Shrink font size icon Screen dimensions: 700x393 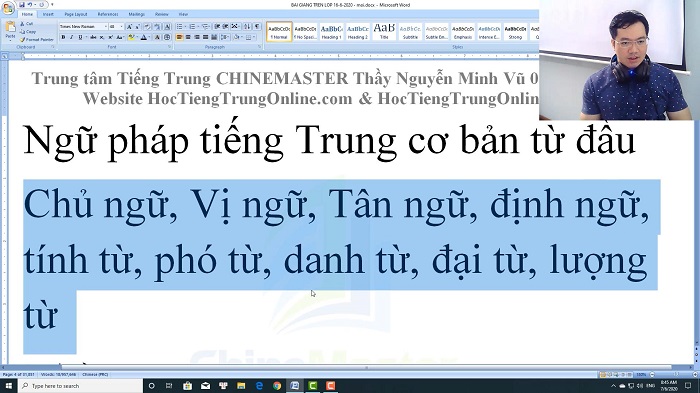coord(138,26)
